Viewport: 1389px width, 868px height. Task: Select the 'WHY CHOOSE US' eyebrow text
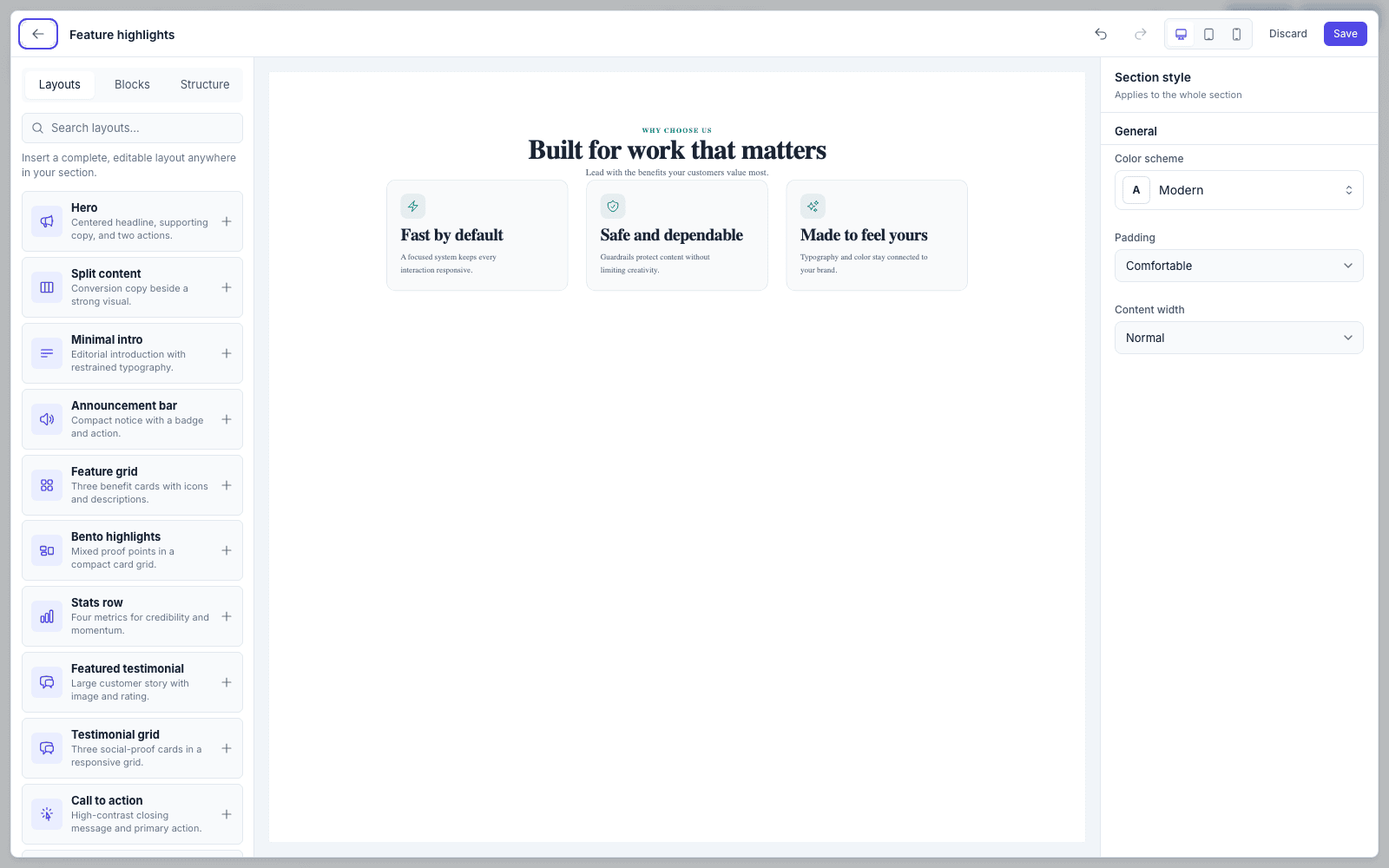tap(677, 130)
